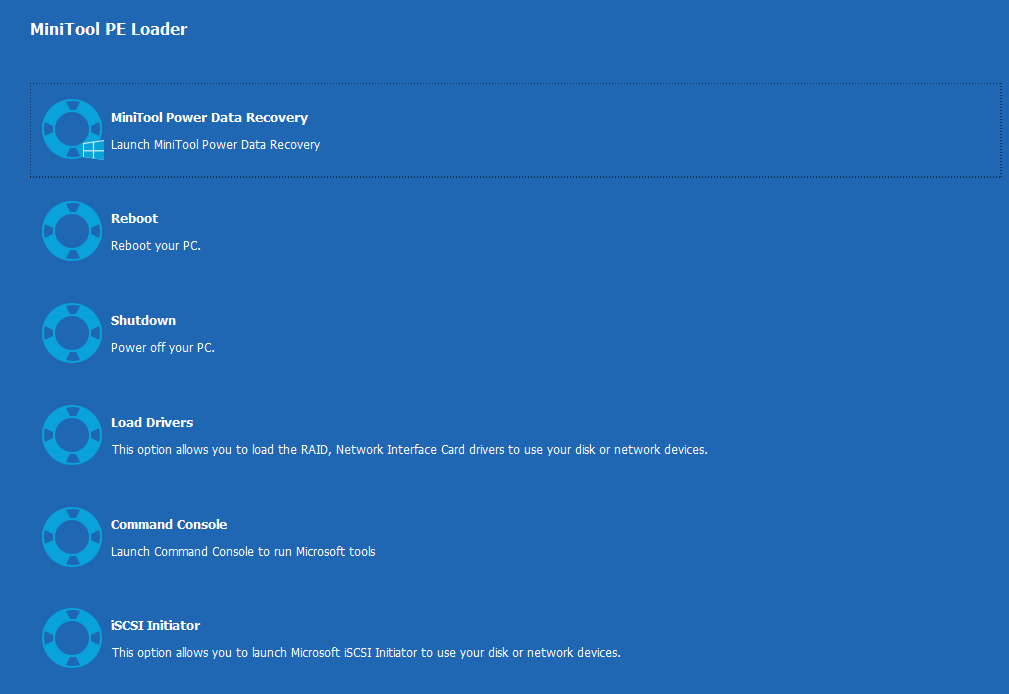Image resolution: width=1009 pixels, height=694 pixels.
Task: Click 'Launch Command Console to run Microsoft tools'
Action: (x=243, y=552)
